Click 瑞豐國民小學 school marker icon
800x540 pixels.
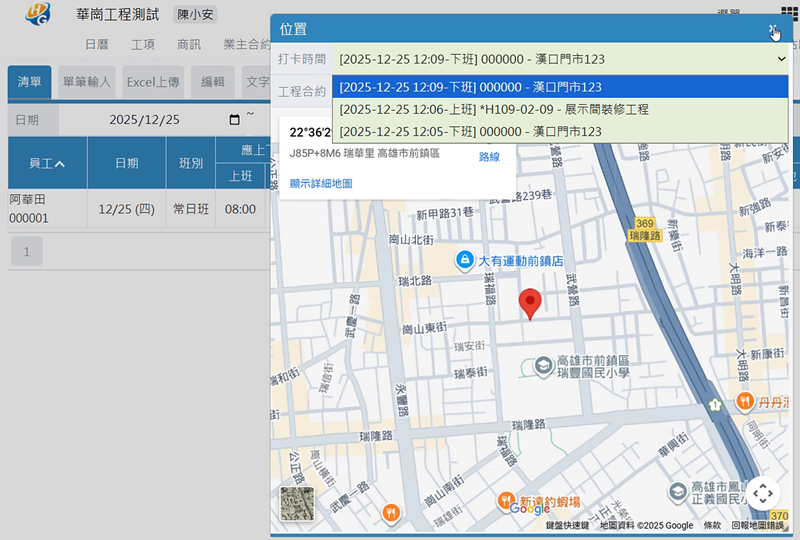coord(543,366)
